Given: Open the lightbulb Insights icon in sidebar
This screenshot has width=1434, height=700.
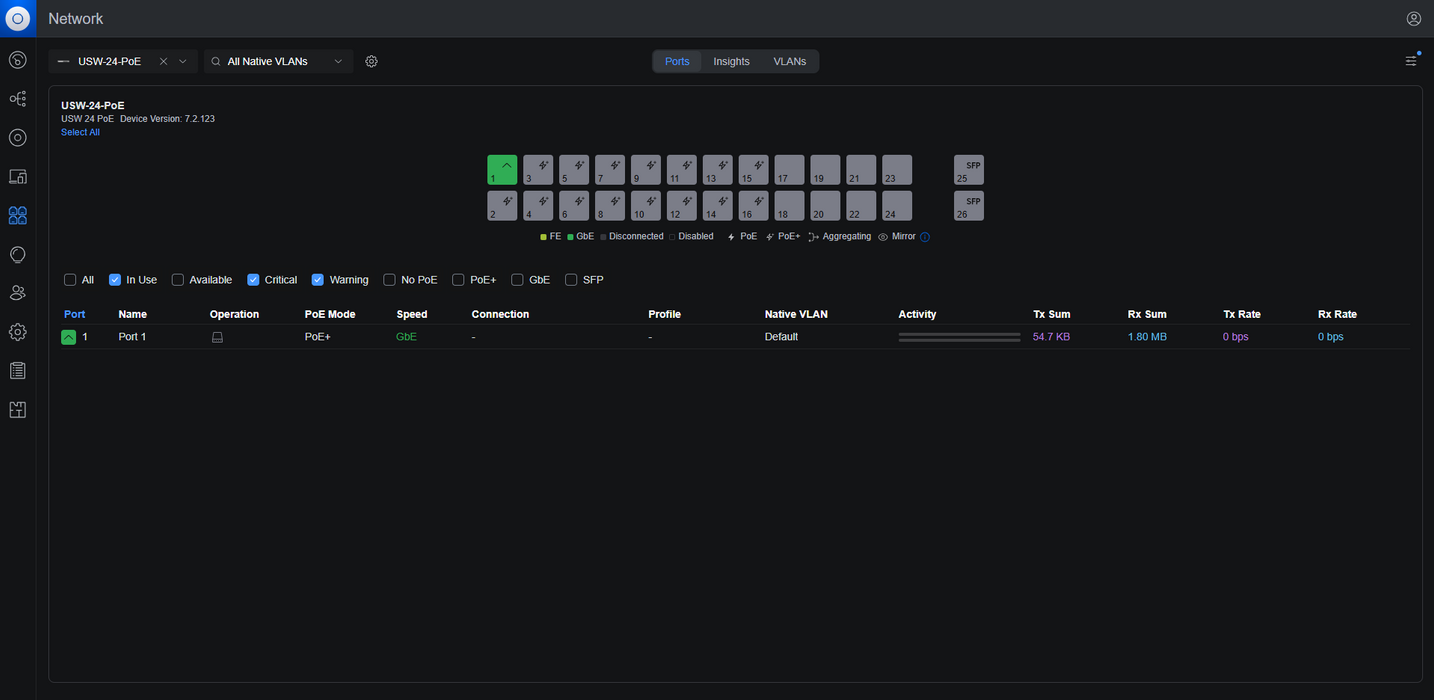Looking at the screenshot, I should tap(18, 255).
